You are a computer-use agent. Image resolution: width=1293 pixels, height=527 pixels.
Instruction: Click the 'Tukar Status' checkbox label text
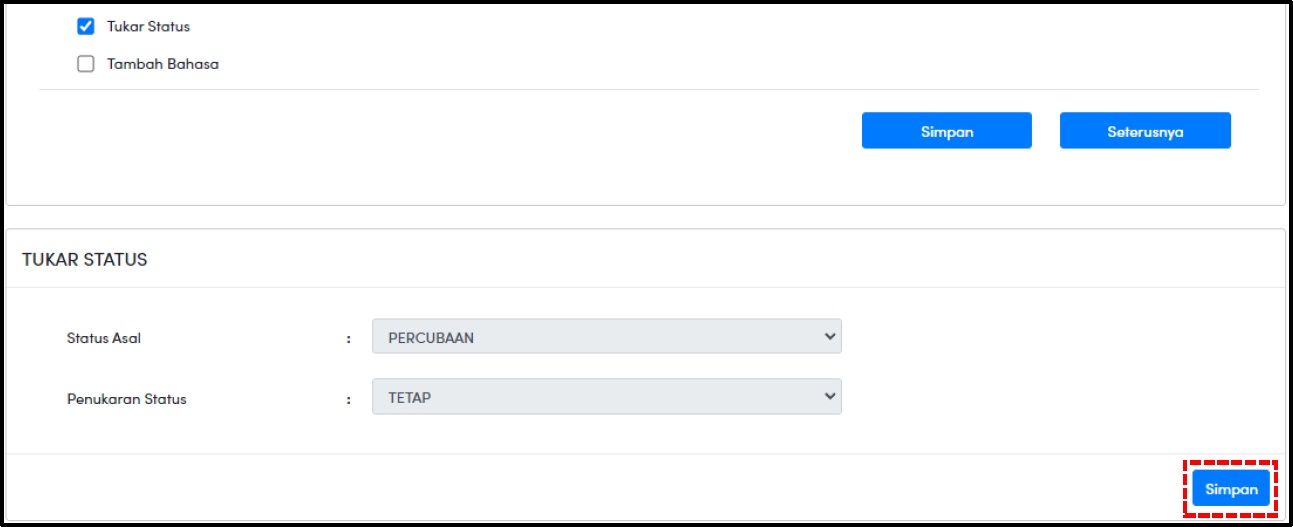[148, 26]
